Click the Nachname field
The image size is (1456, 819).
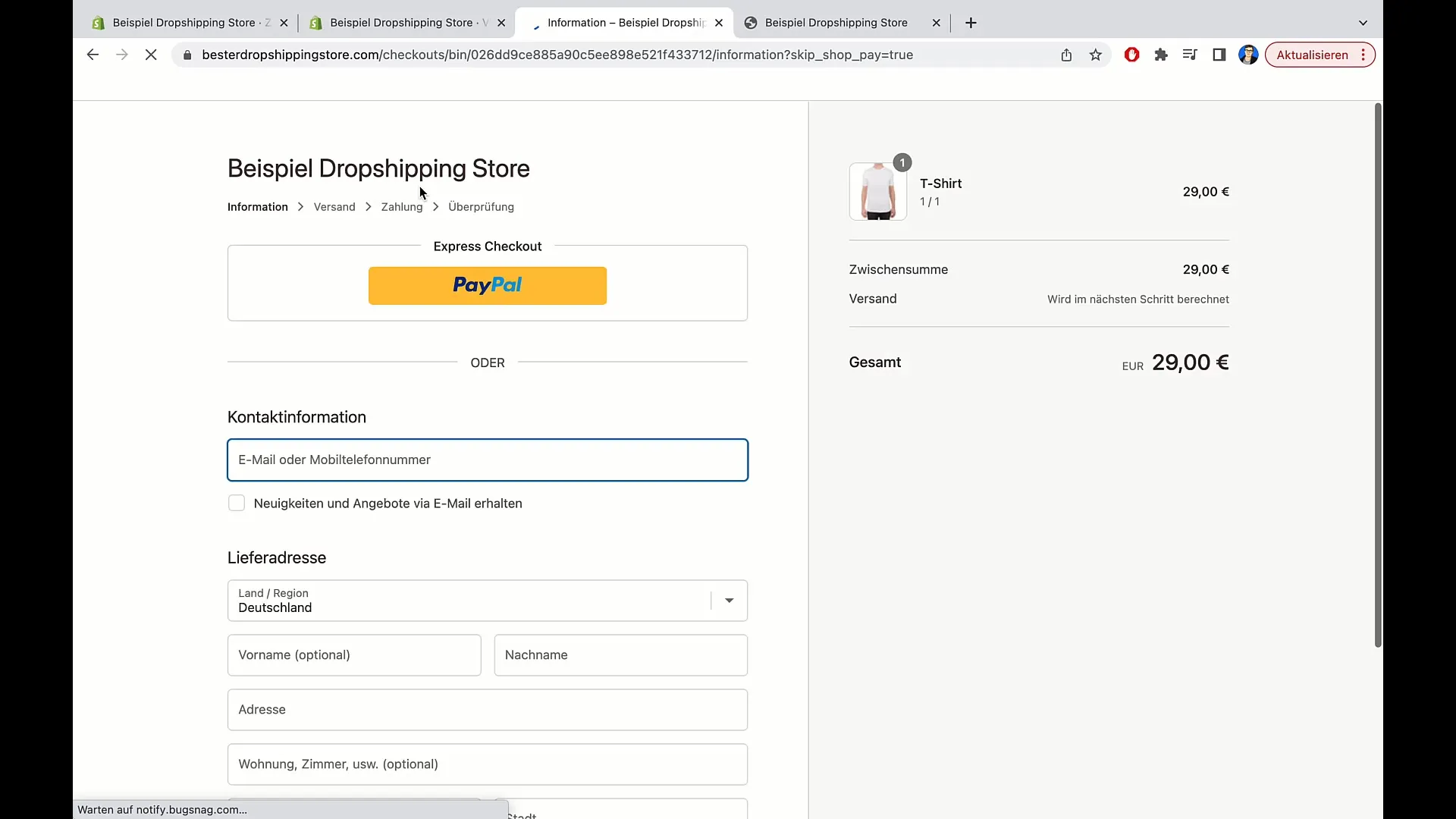click(620, 655)
